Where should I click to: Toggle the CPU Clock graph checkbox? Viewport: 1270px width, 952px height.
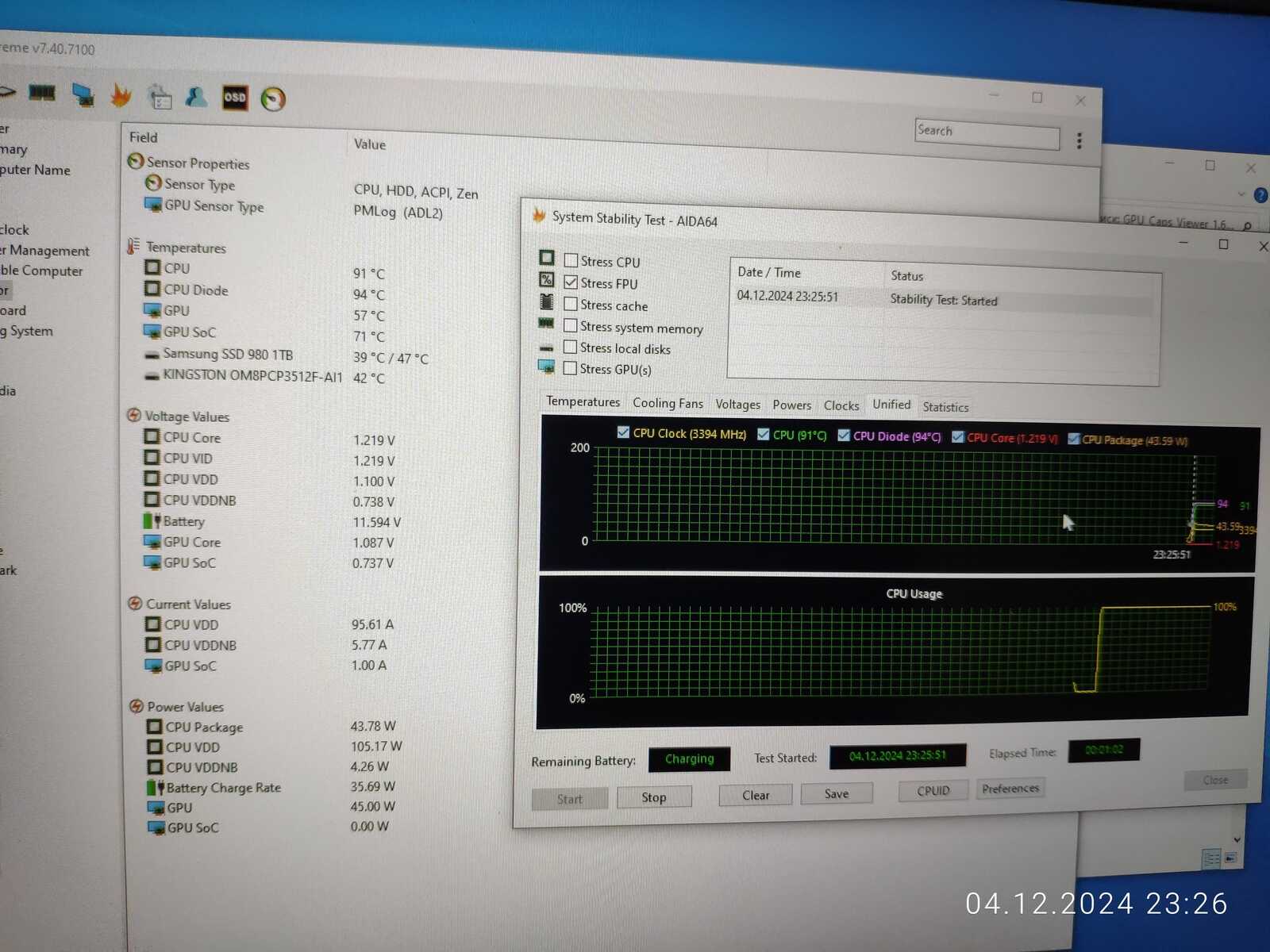pos(623,432)
